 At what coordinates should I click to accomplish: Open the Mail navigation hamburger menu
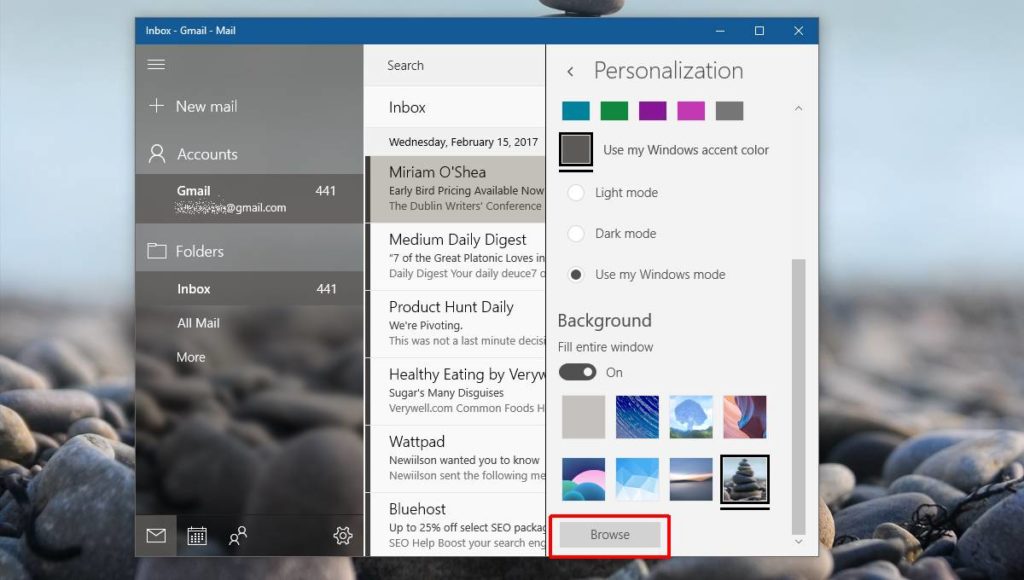(x=156, y=64)
